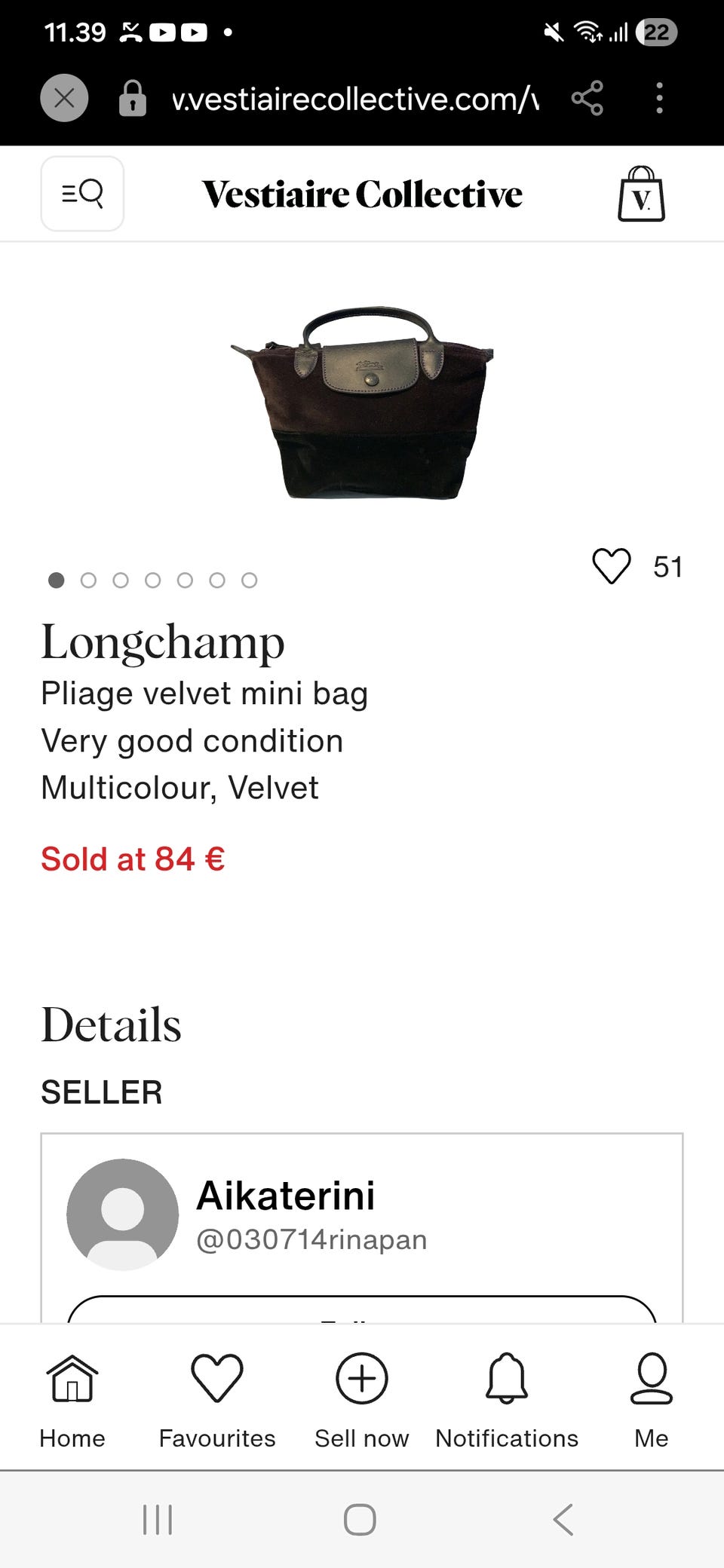The height and width of the screenshot is (1568, 724).
Task: Go to the Home tab
Action: point(72,1400)
